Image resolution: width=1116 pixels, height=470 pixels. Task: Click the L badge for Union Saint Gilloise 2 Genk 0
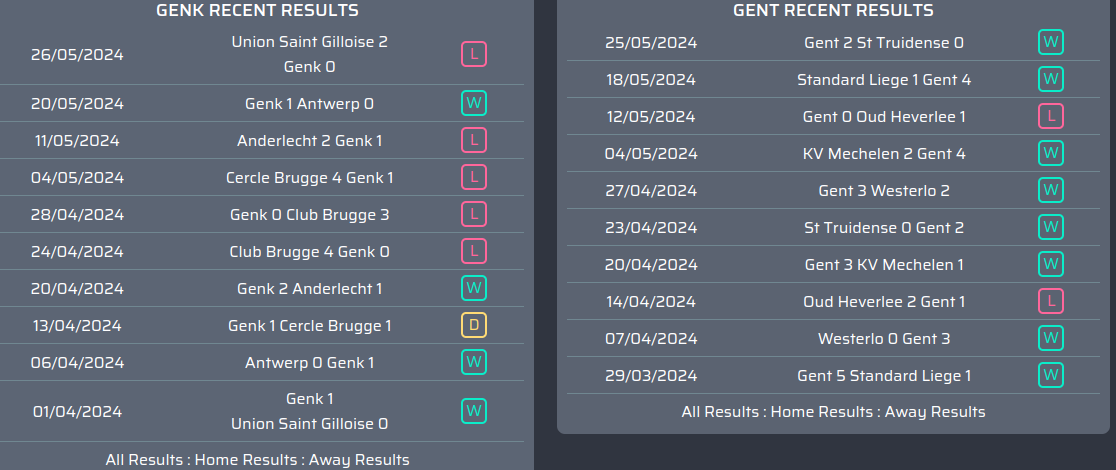pos(474,54)
